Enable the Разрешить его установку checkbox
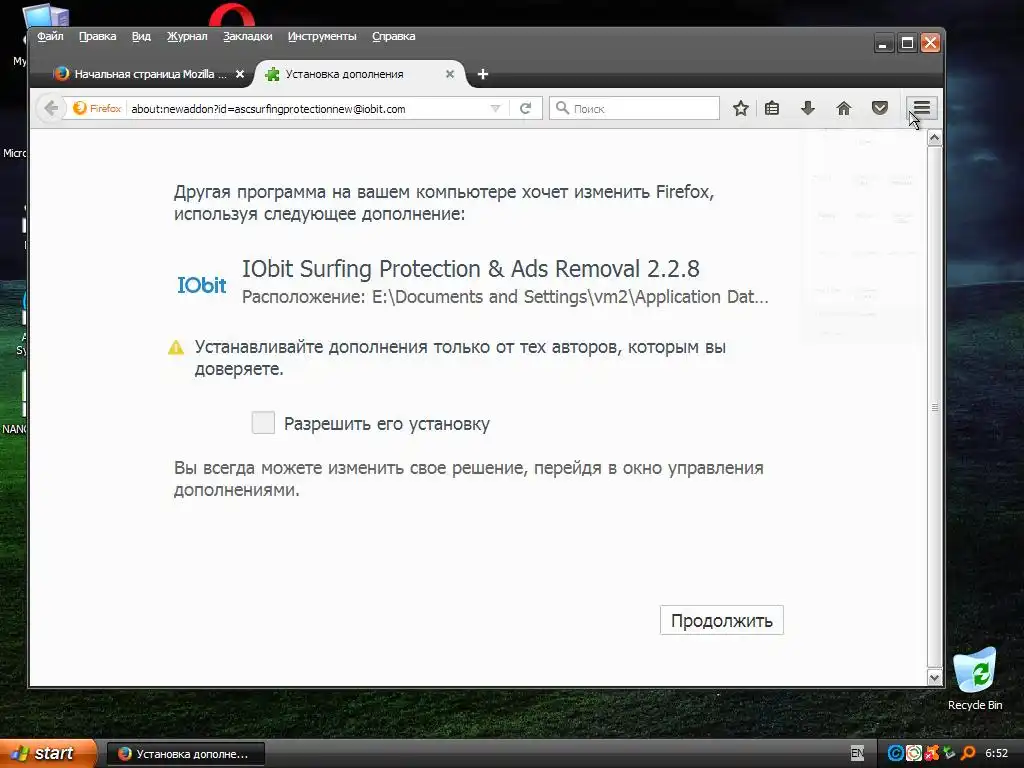Screen dimensions: 1024x768 click(263, 423)
